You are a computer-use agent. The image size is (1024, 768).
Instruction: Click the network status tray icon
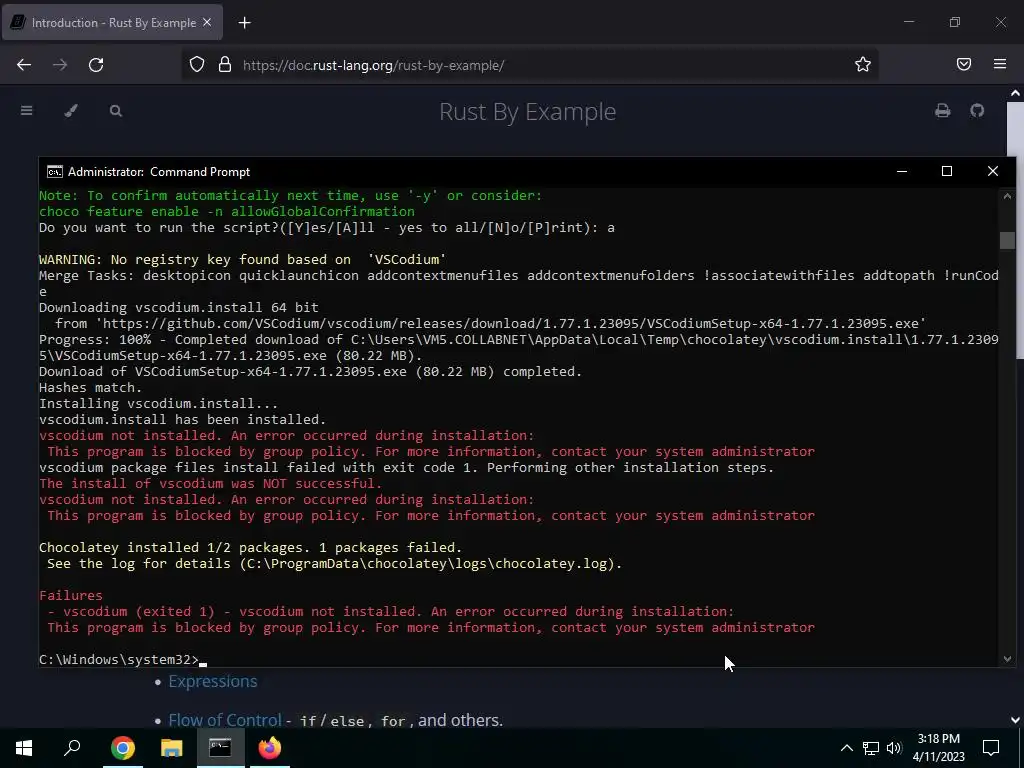click(x=871, y=748)
